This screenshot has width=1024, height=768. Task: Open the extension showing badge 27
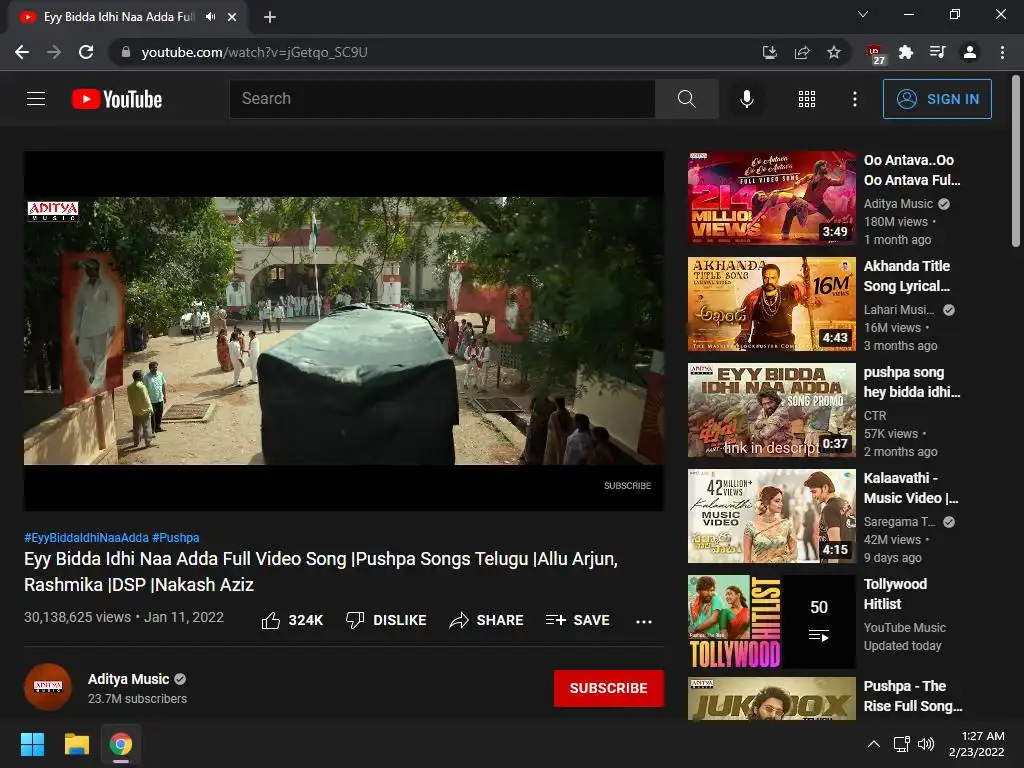point(875,54)
